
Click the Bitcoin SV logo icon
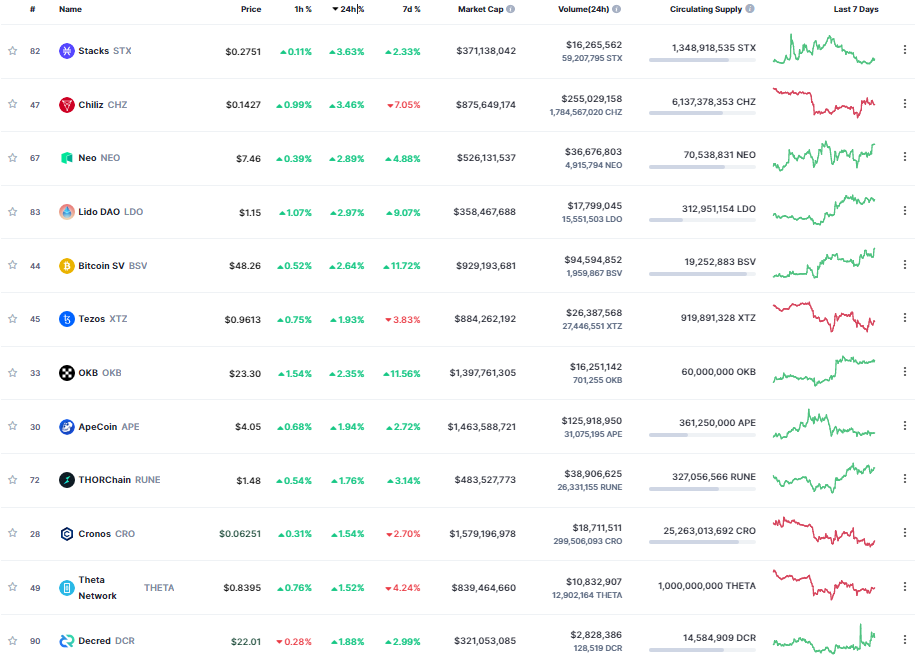(x=67, y=266)
